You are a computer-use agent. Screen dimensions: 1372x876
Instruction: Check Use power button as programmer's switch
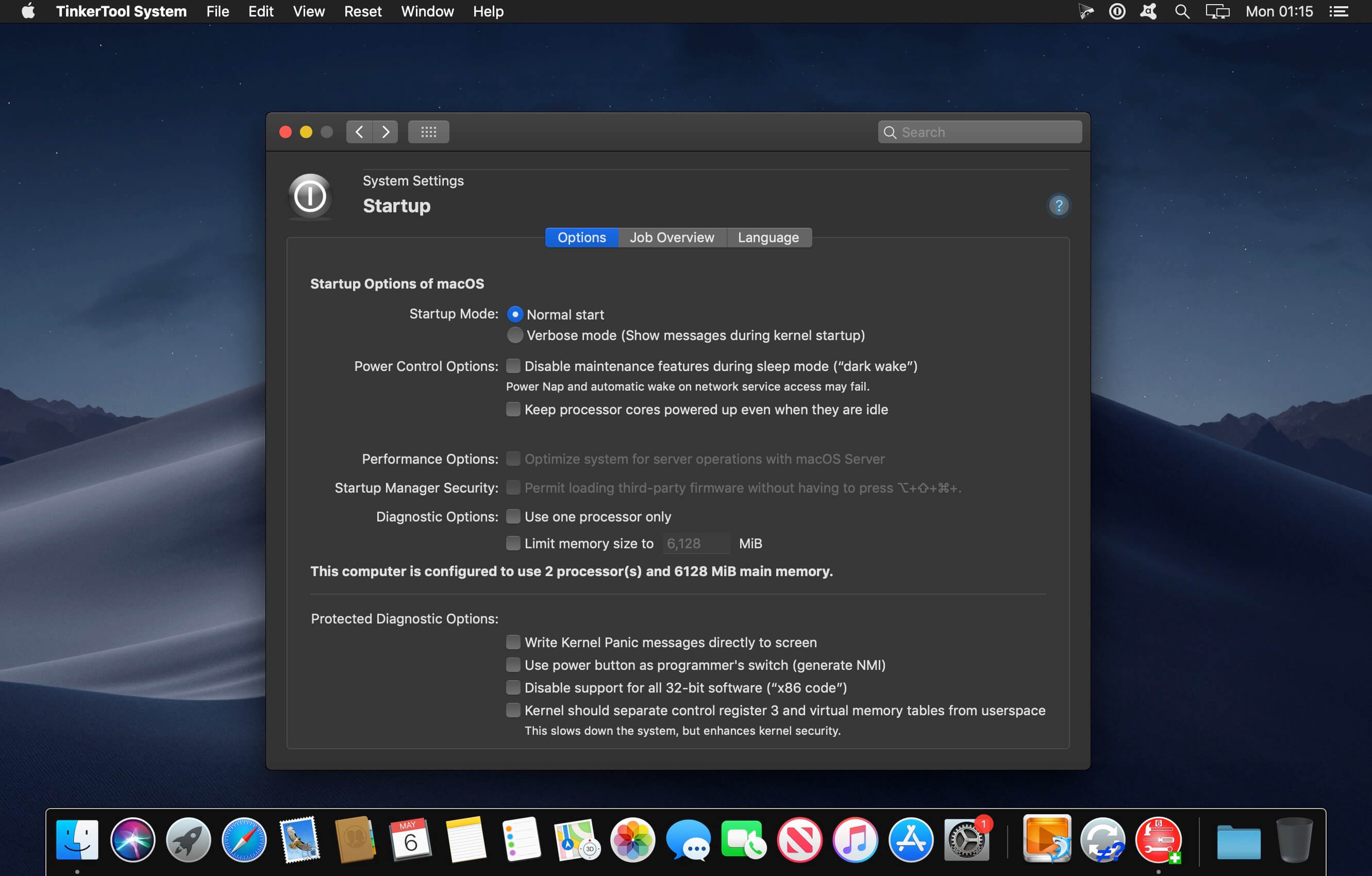513,665
